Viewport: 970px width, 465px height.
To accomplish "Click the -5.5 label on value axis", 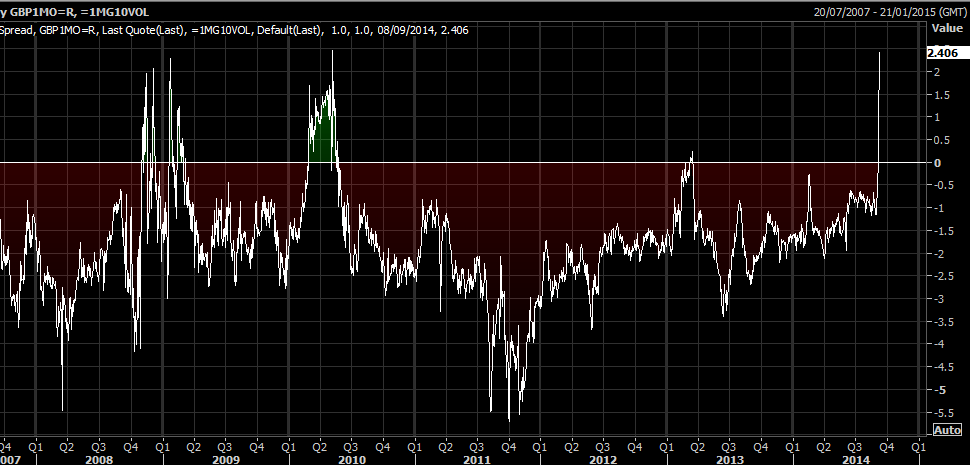I will coord(943,413).
